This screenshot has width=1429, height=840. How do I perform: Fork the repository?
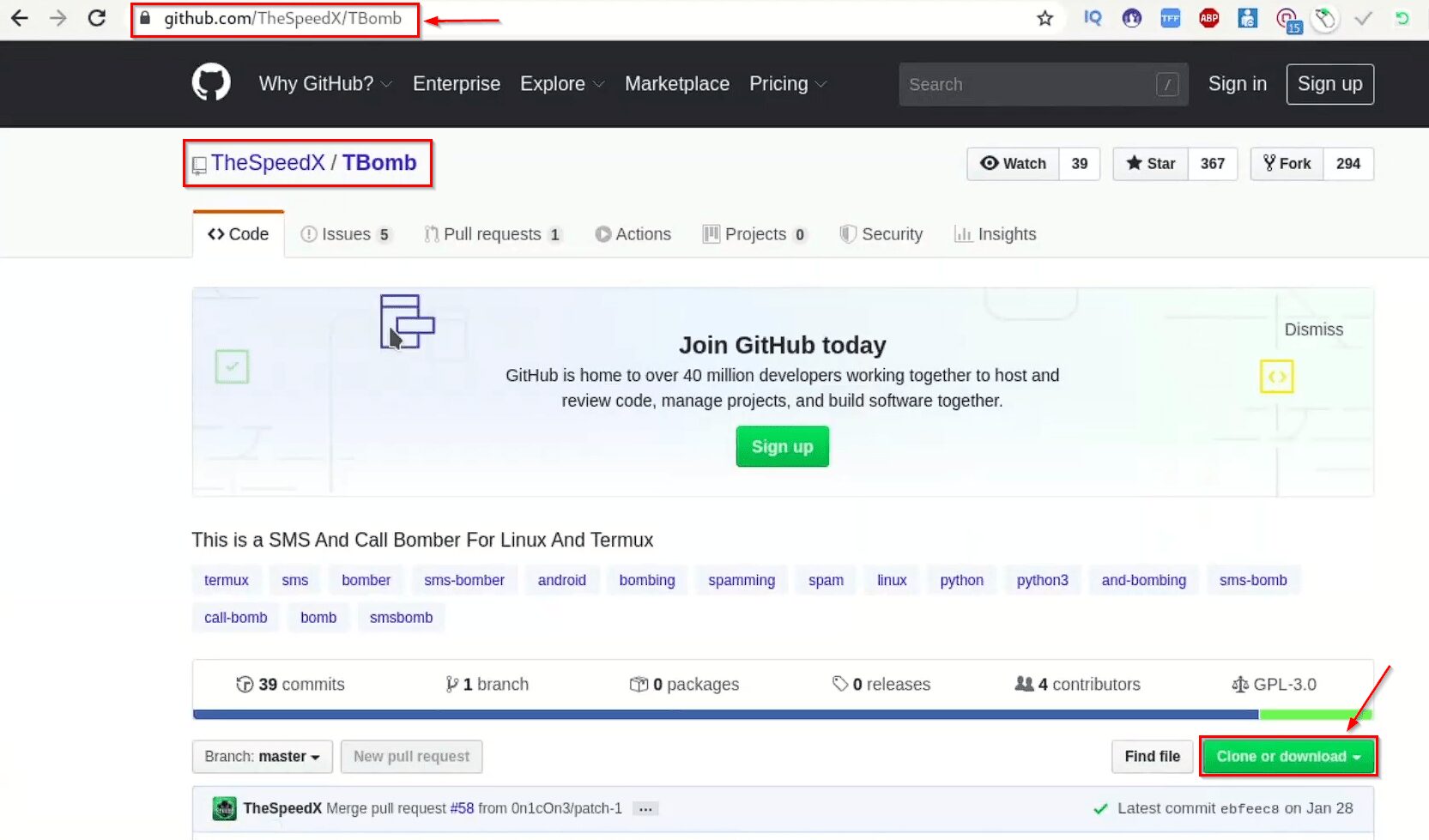1287,164
